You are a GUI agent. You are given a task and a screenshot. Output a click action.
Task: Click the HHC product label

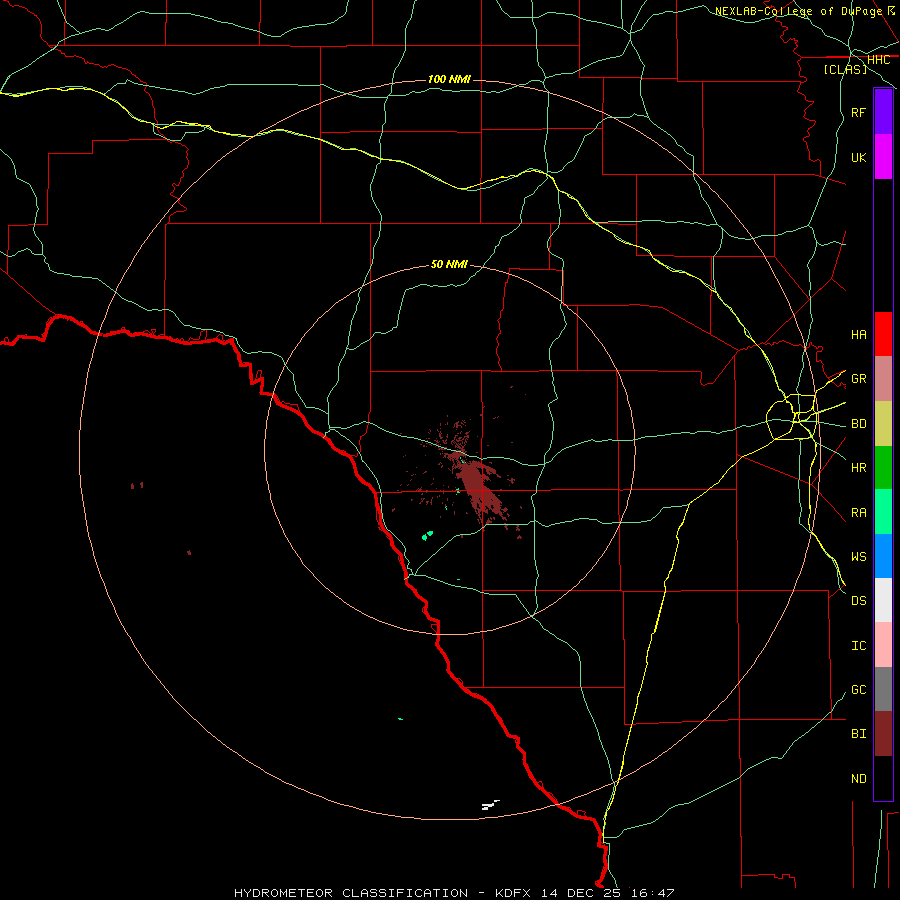pyautogui.click(x=878, y=60)
